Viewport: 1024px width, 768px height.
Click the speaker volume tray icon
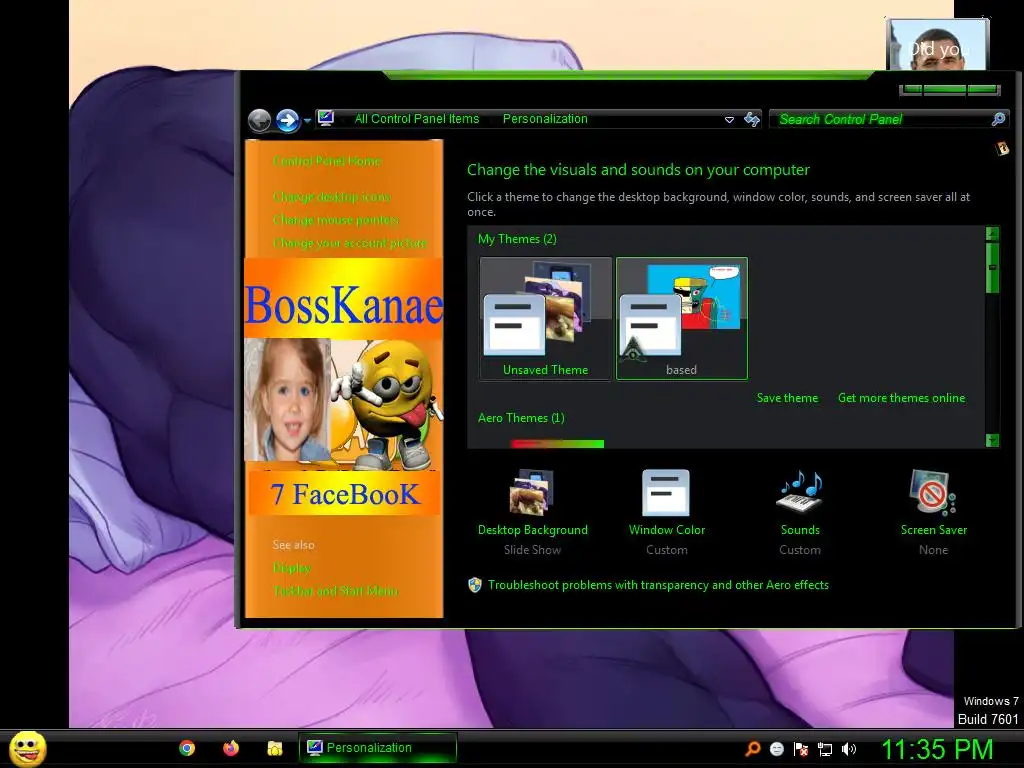click(848, 749)
